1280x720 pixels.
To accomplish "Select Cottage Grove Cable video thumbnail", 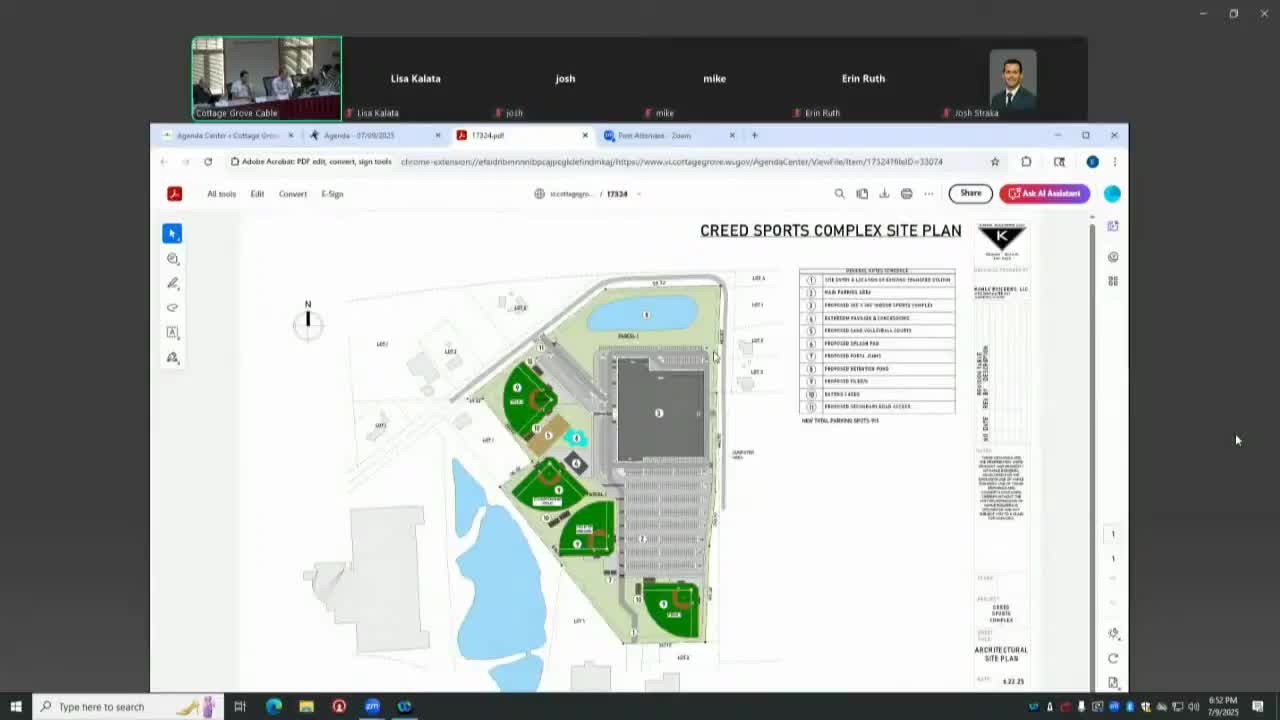I will coord(266,79).
